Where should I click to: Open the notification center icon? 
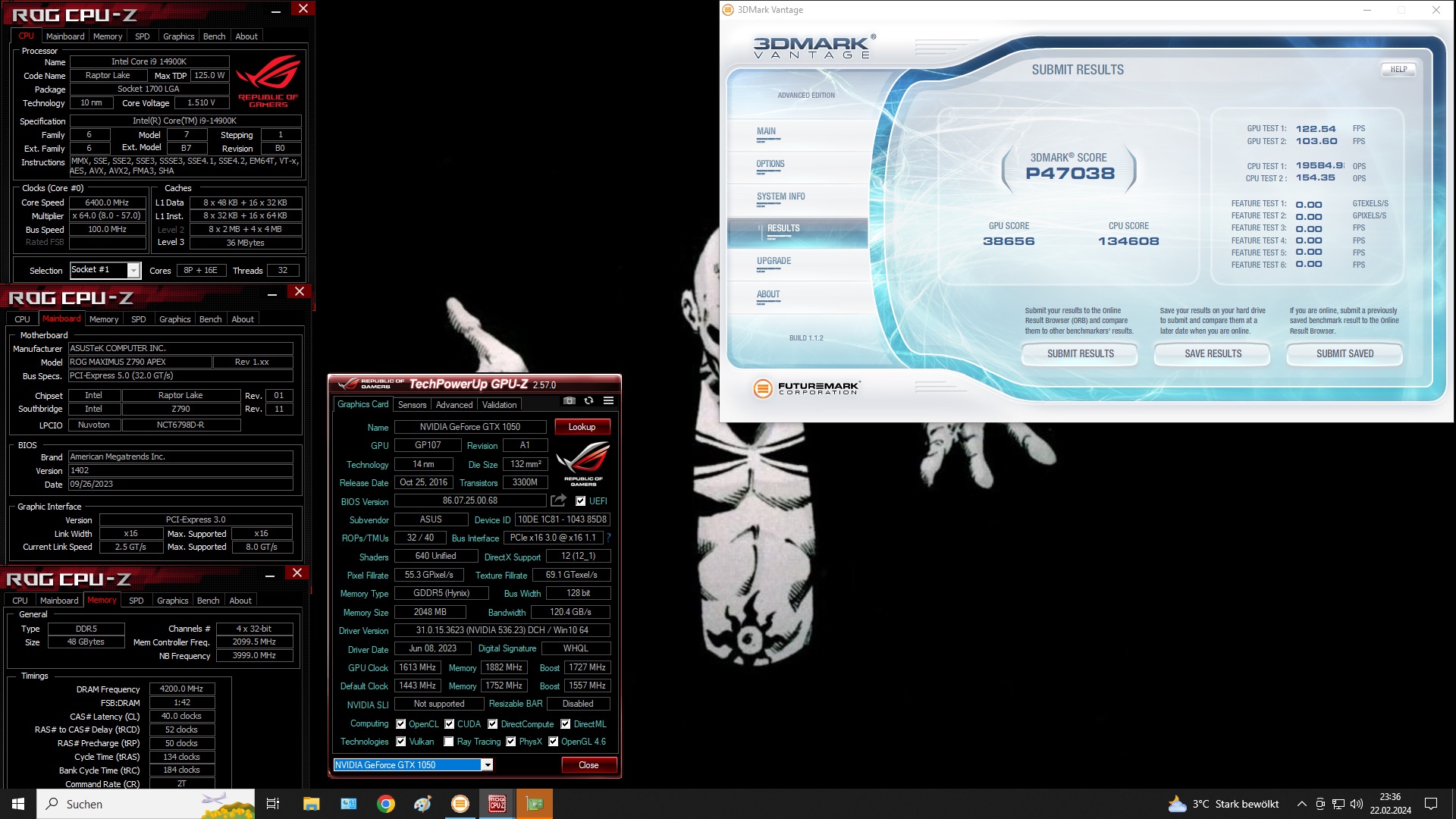tap(1431, 804)
